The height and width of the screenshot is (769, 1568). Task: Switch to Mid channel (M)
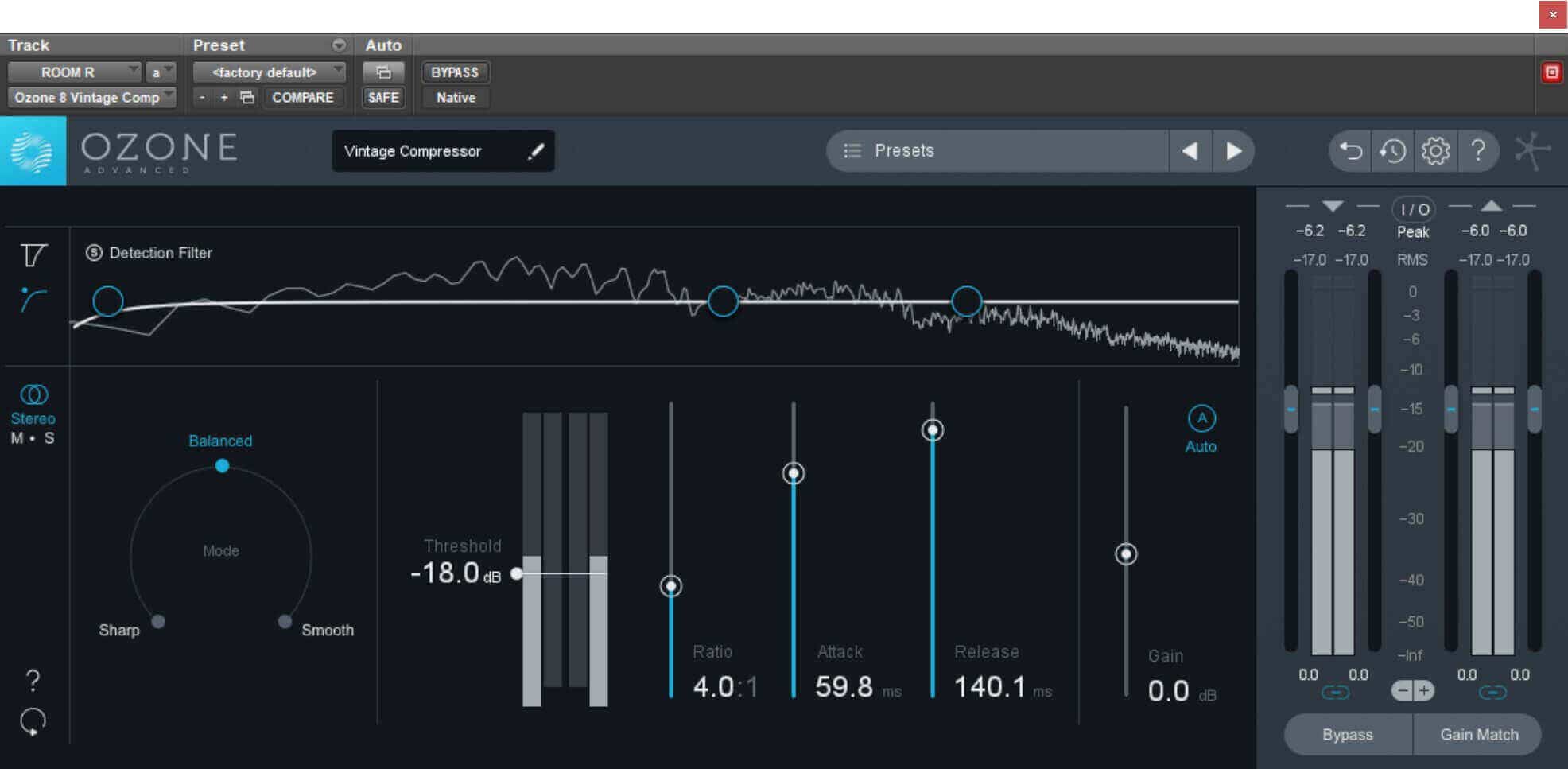tap(17, 438)
